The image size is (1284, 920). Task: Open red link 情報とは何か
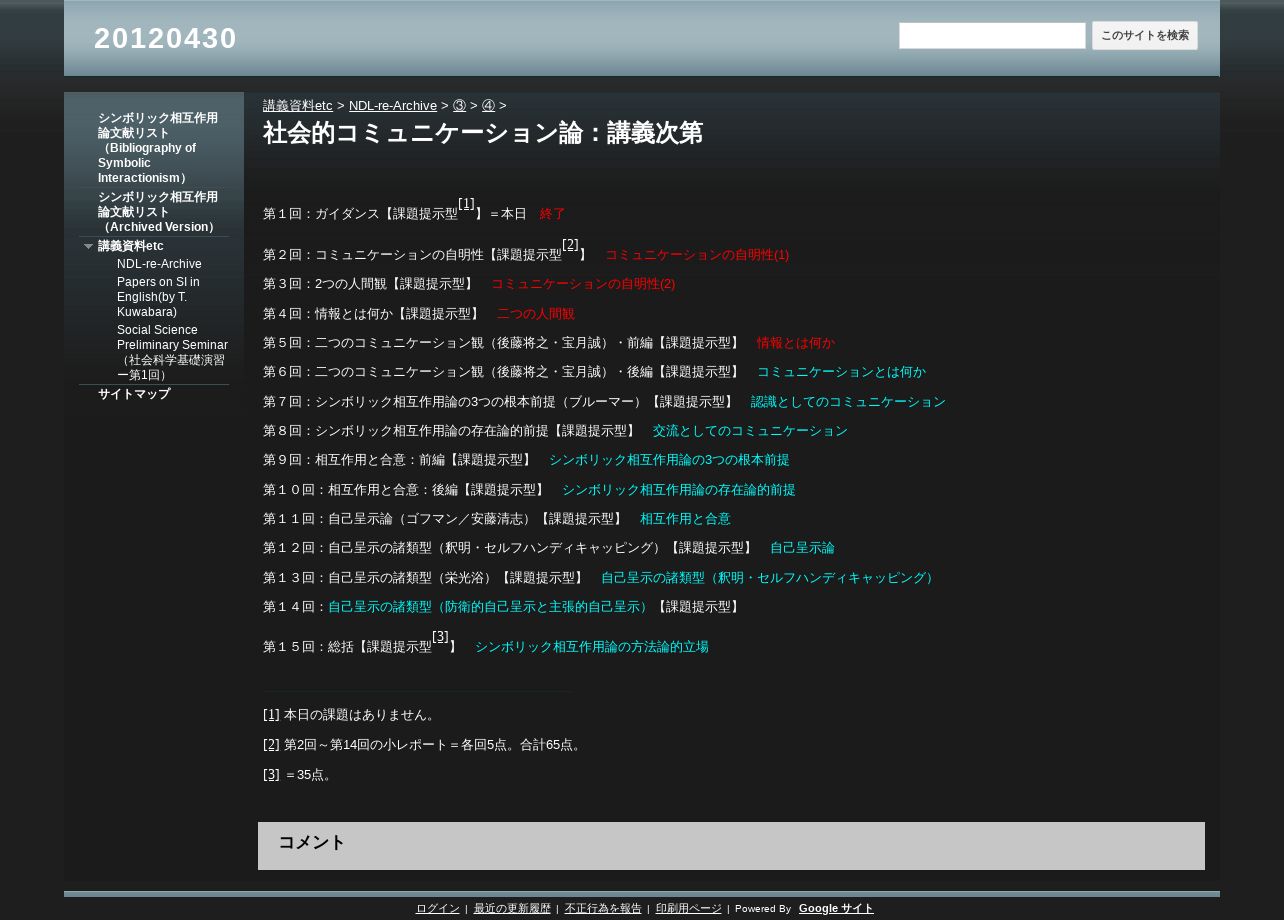pos(796,343)
